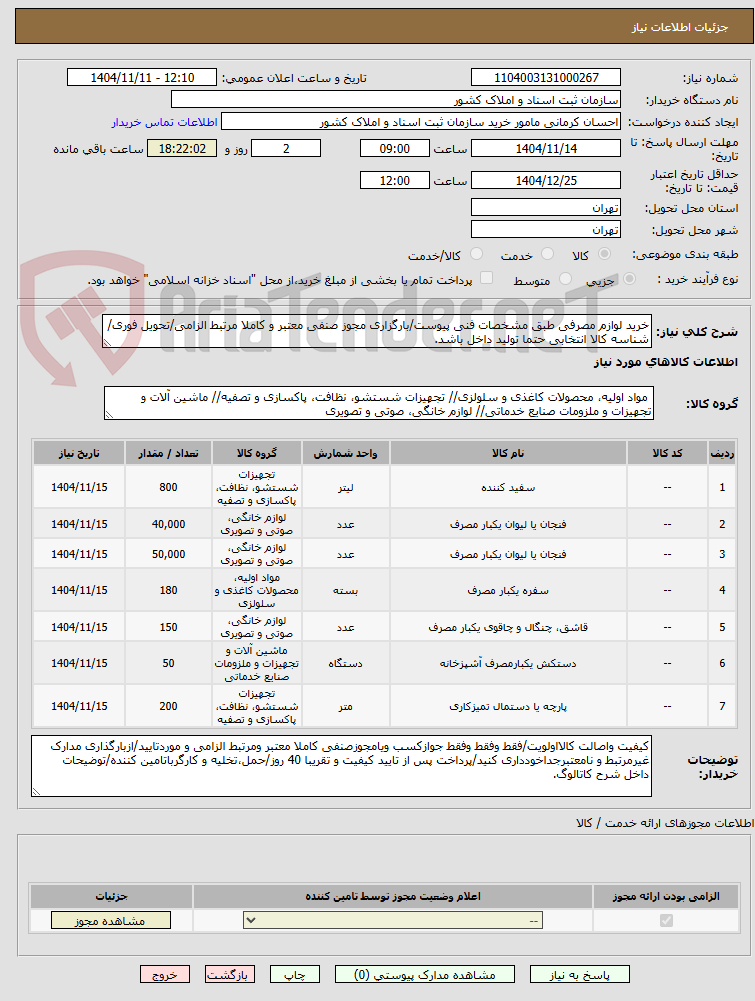Select the جزیی purchase type radio
The height and width of the screenshot is (1001, 755).
(x=629, y=279)
